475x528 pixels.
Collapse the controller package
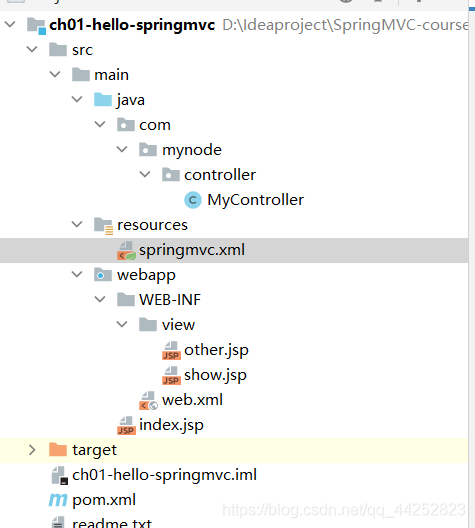click(x=145, y=174)
